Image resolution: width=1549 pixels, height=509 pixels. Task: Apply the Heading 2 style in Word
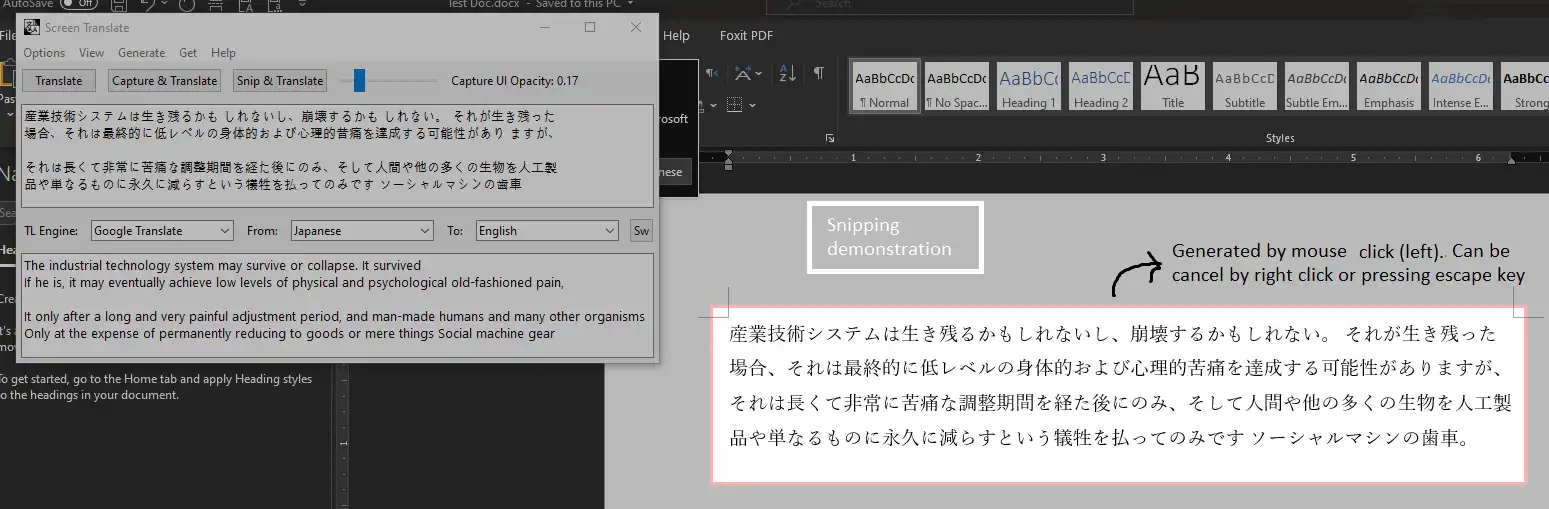tap(1100, 88)
